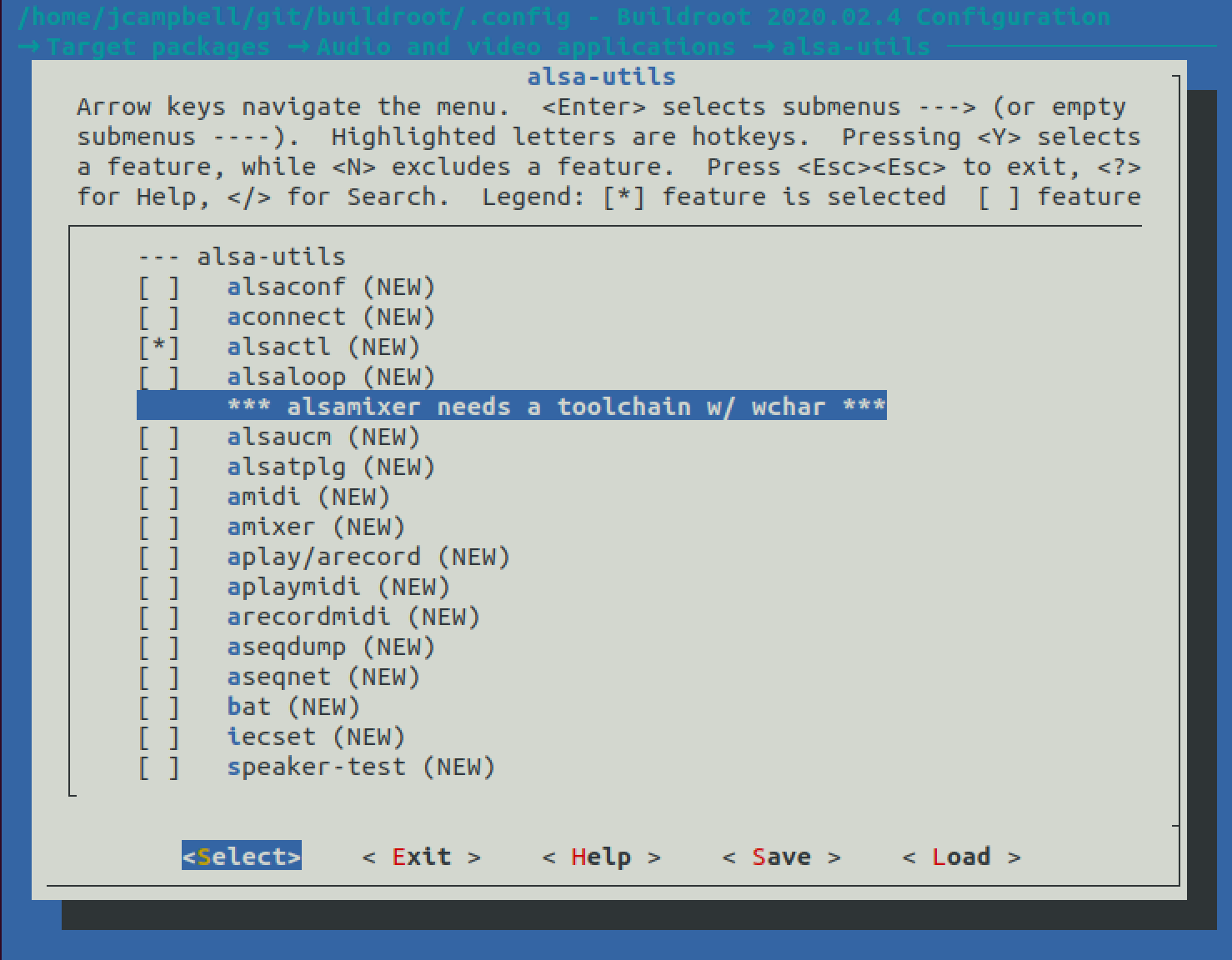The height and width of the screenshot is (960, 1232).
Task: Click 'Audio and video applications' breadcrumb
Action: click(525, 47)
